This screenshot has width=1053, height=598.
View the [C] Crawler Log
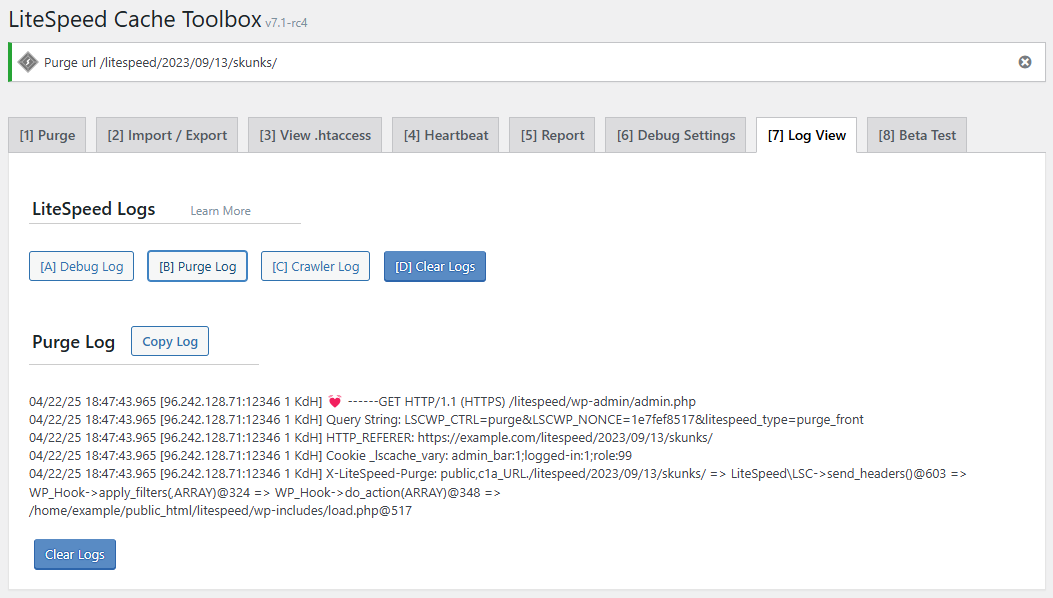pyautogui.click(x=316, y=266)
